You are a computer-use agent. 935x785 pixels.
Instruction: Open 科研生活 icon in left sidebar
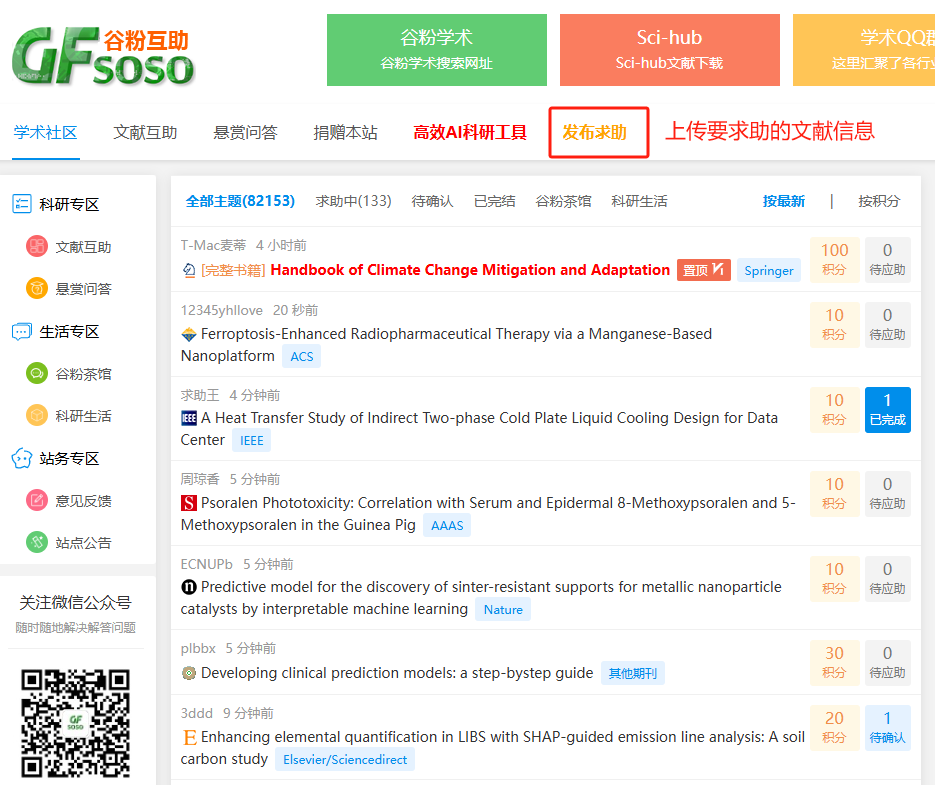37,416
